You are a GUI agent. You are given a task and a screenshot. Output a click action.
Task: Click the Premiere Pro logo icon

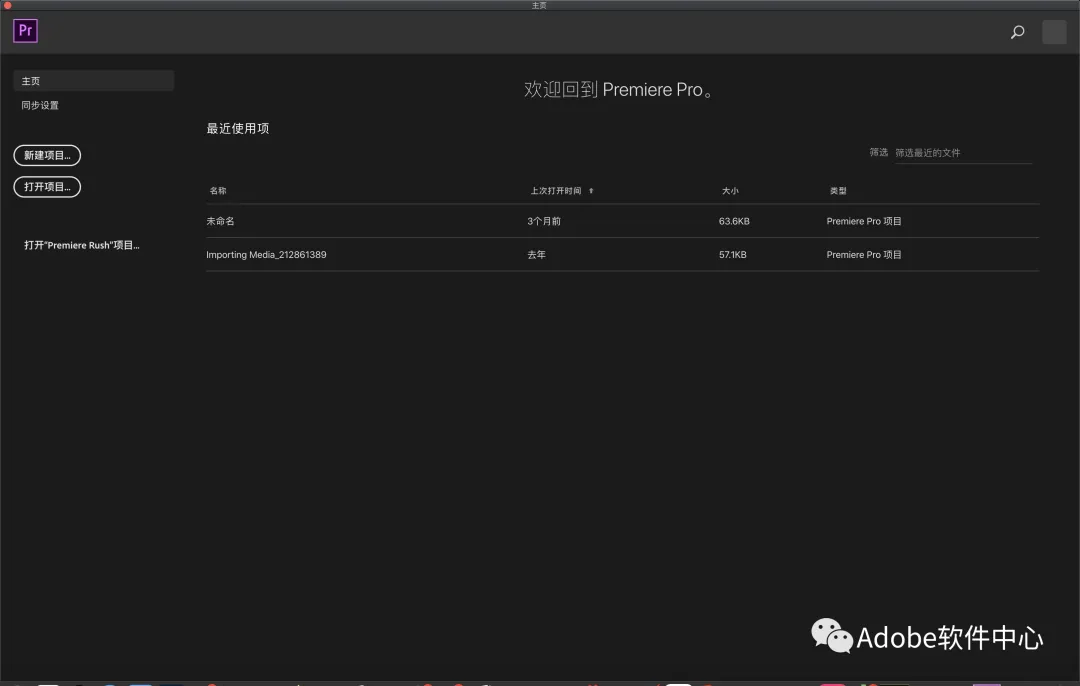click(x=25, y=31)
